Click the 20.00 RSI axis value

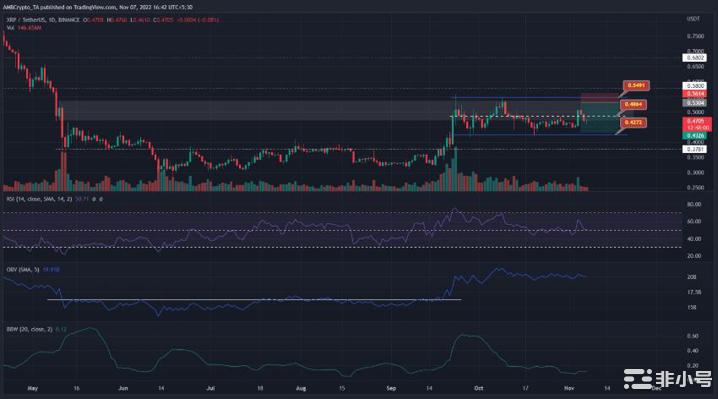(694, 256)
